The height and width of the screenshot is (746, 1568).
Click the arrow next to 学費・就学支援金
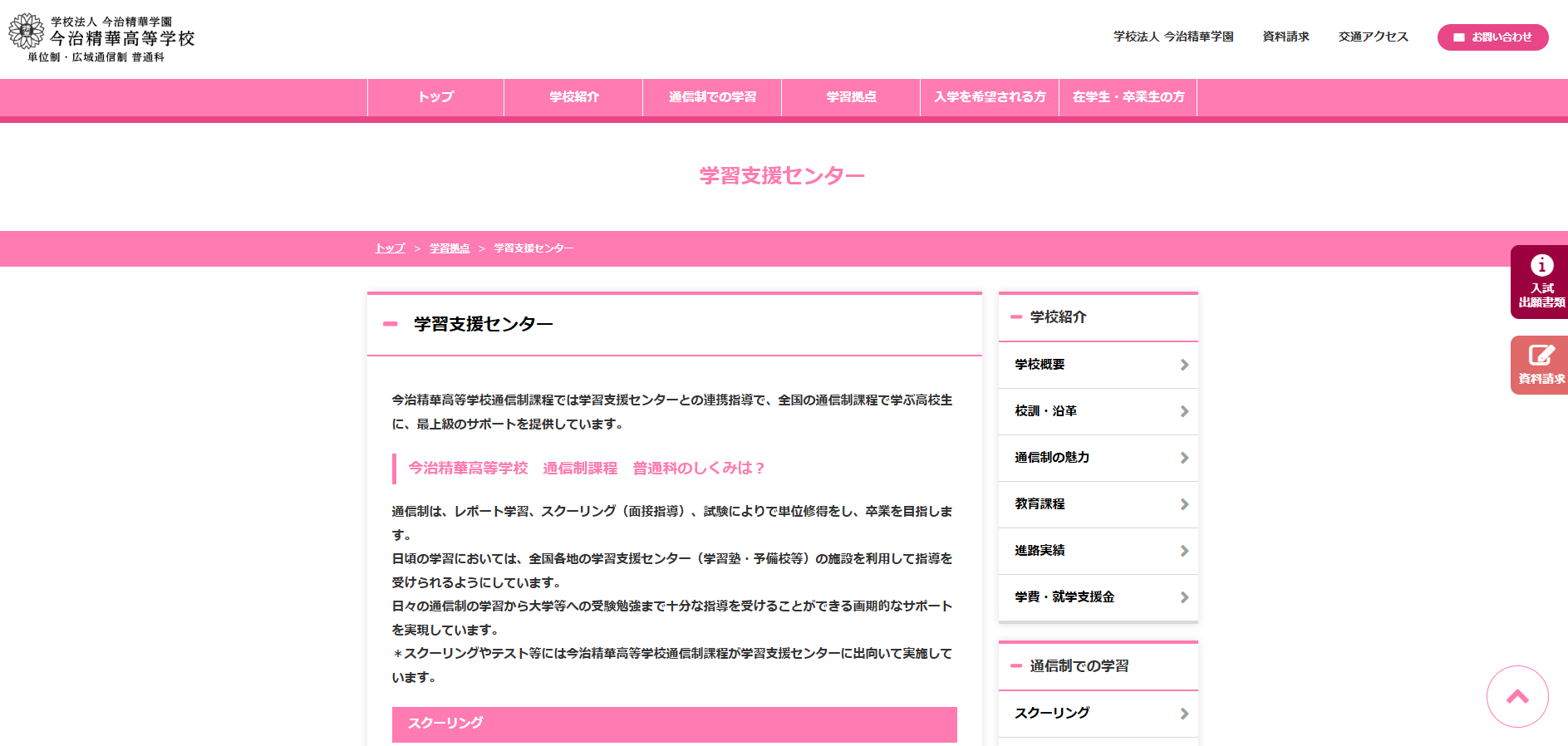1184,597
